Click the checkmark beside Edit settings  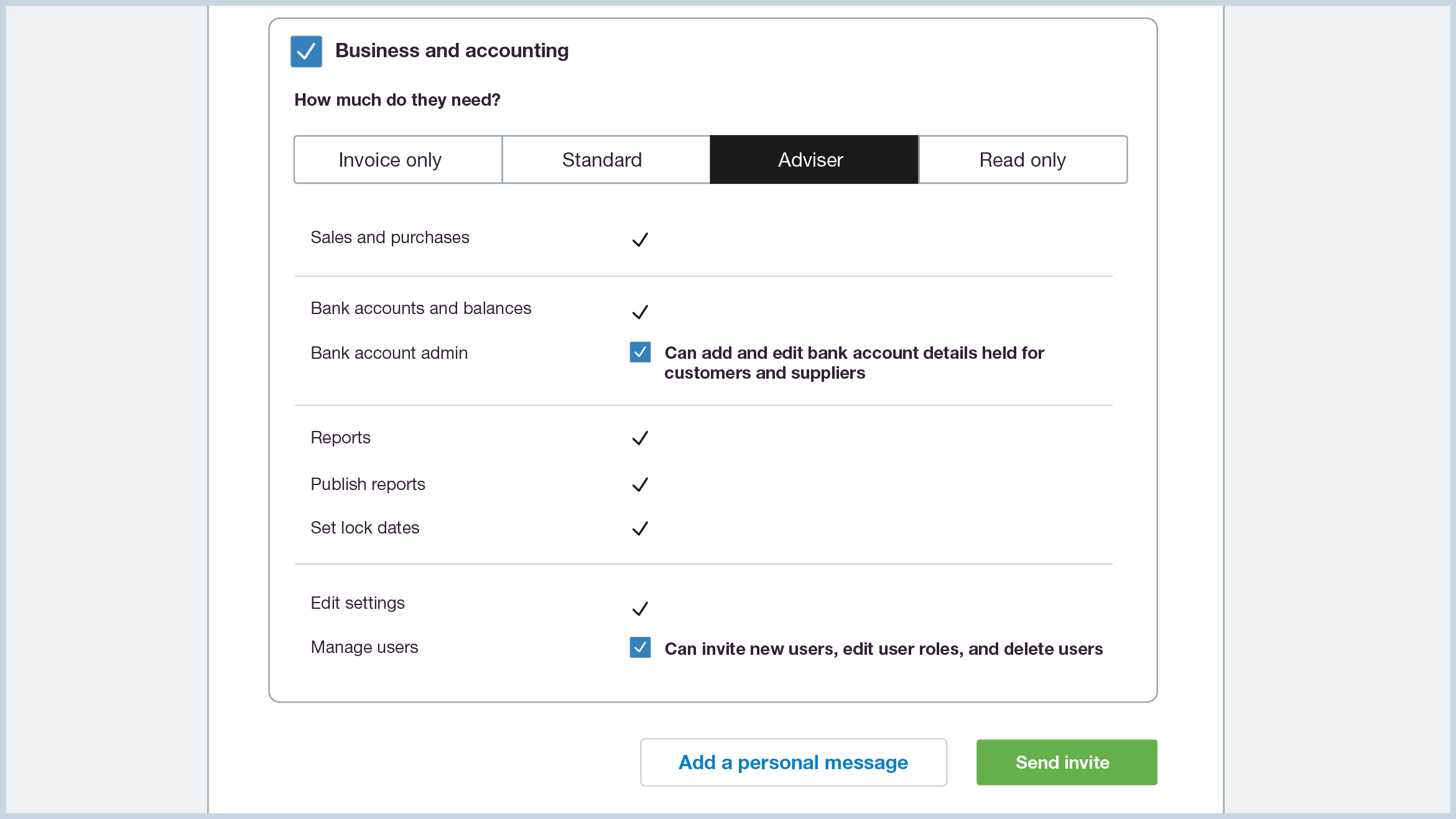pyautogui.click(x=640, y=608)
